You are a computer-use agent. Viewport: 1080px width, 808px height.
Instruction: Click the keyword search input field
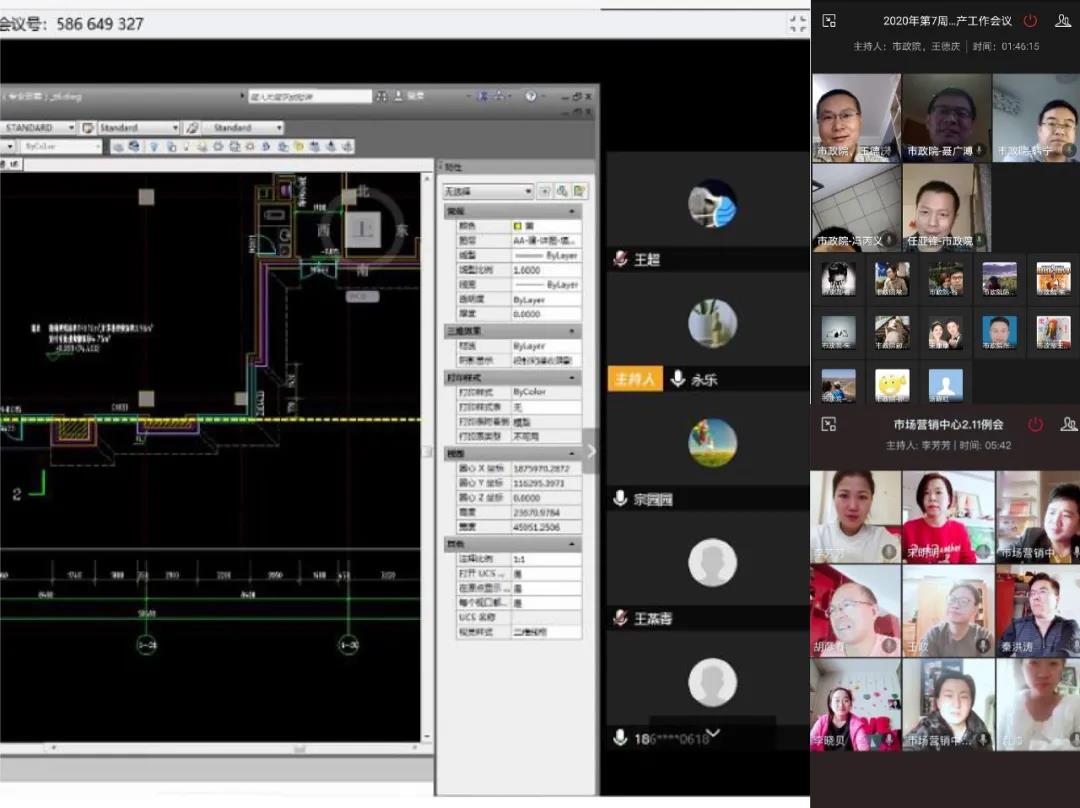[x=310, y=97]
